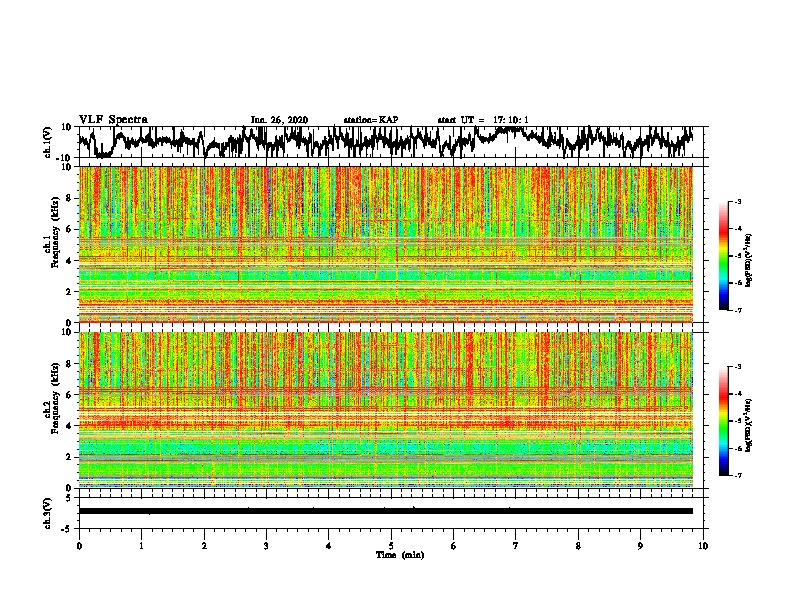Click the ch.1 spectrogram color scale bar
The image size is (792, 612).
pyautogui.click(x=724, y=256)
